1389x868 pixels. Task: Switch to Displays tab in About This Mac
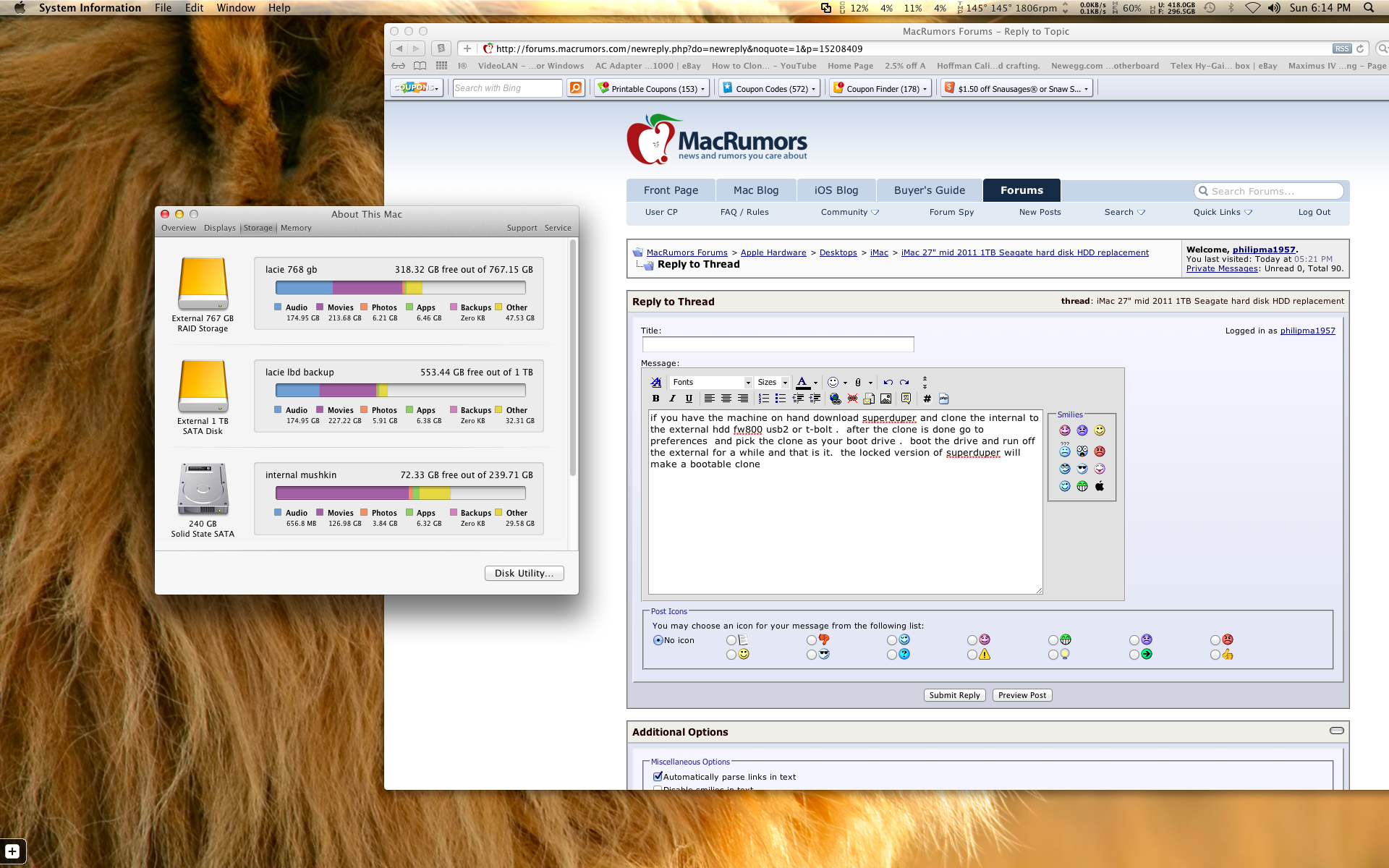pos(220,228)
